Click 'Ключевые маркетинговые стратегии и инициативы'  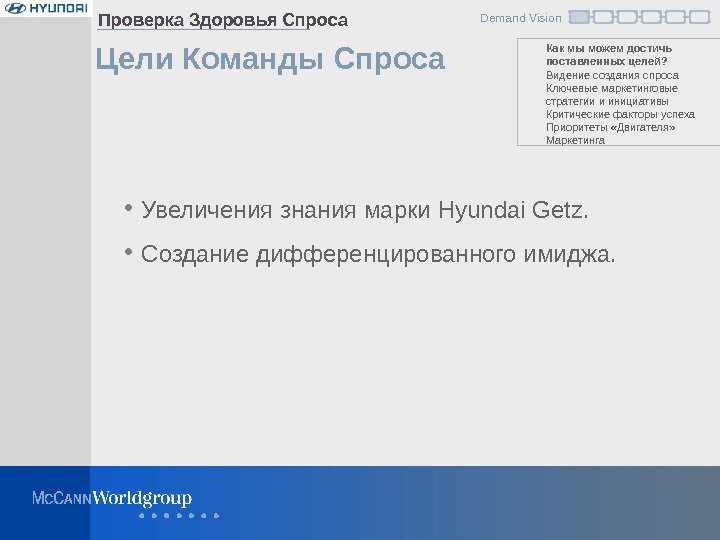(x=611, y=95)
